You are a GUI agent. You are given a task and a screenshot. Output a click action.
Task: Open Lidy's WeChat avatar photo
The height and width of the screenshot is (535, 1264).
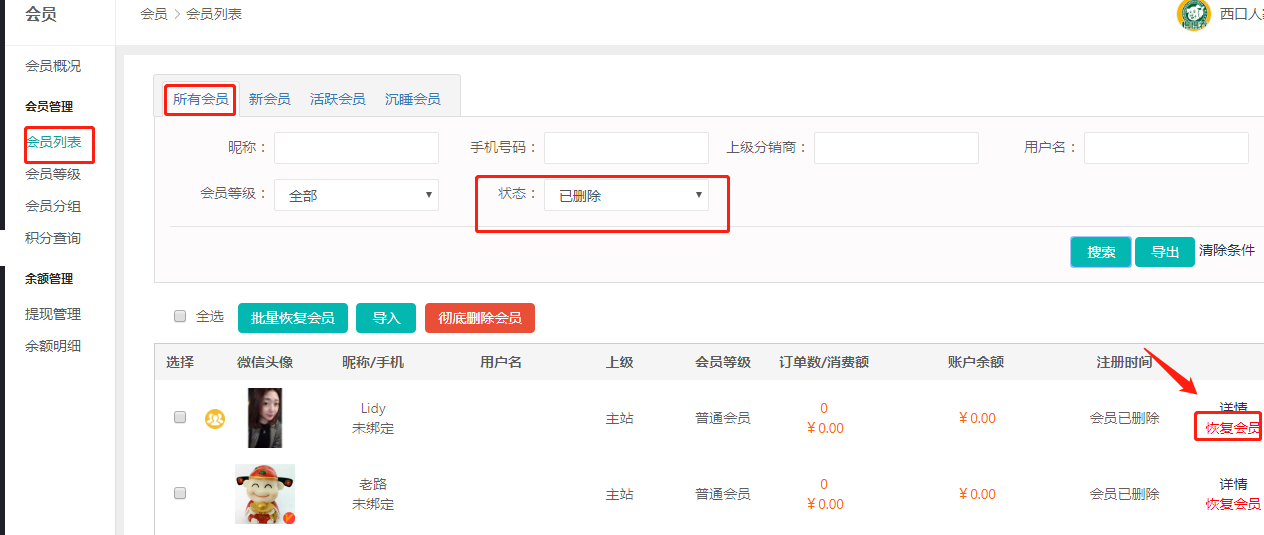click(265, 418)
